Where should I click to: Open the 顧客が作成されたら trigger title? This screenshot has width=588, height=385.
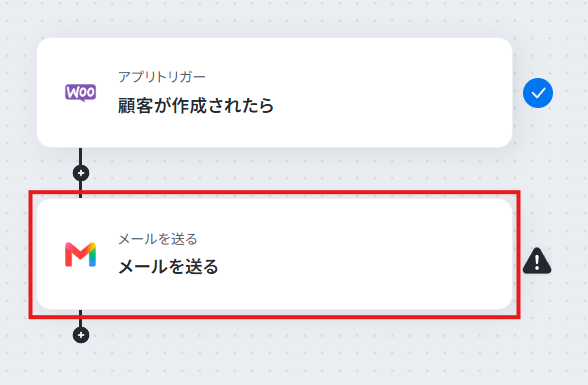pyautogui.click(x=196, y=105)
